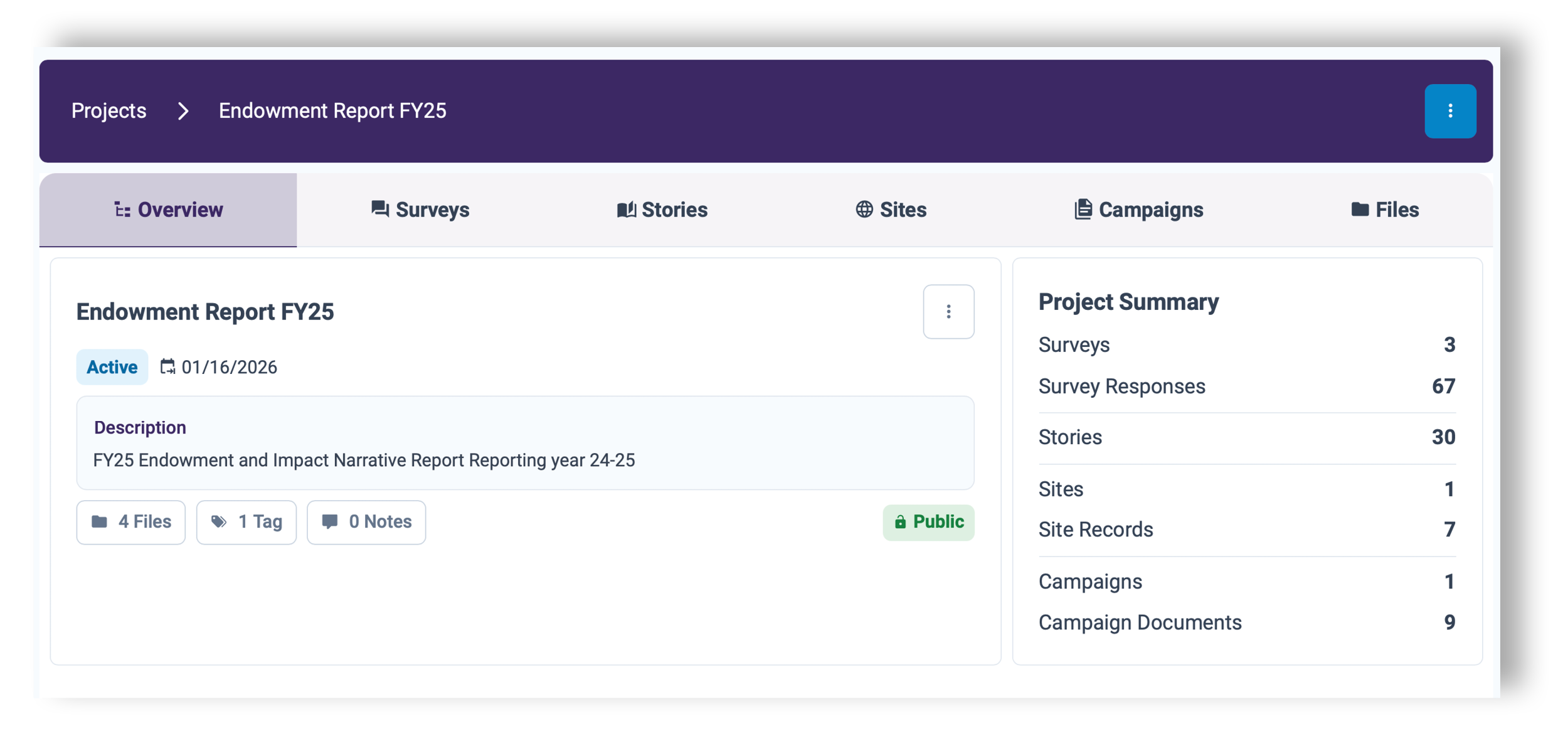Open the 4 Files button

click(x=131, y=522)
